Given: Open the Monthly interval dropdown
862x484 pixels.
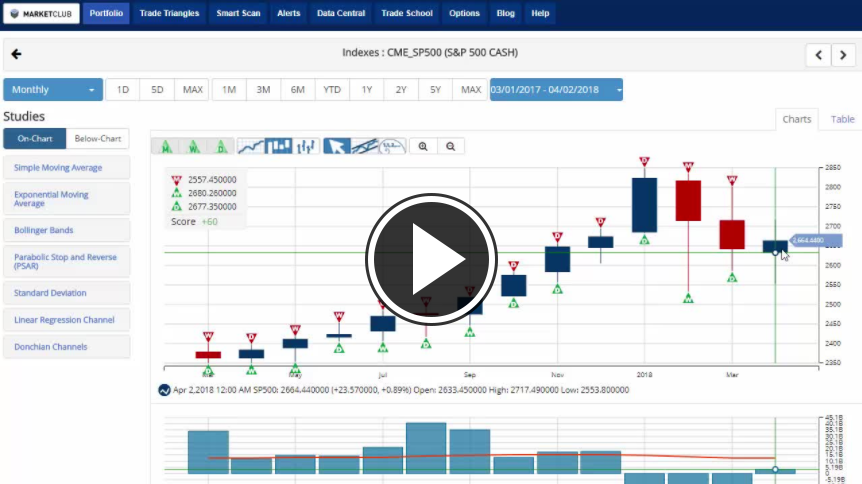Looking at the screenshot, I should point(52,90).
